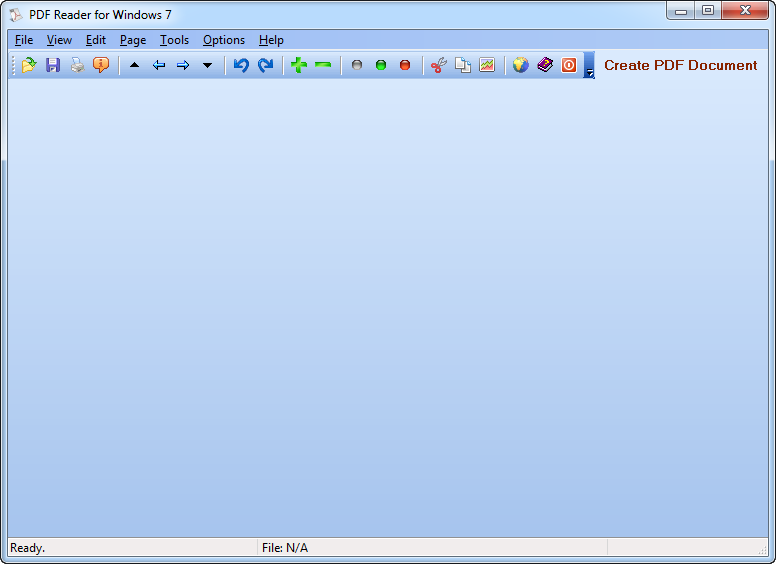The width and height of the screenshot is (776, 564).
Task: Close the PDF Reader window
Action: coord(745,10)
